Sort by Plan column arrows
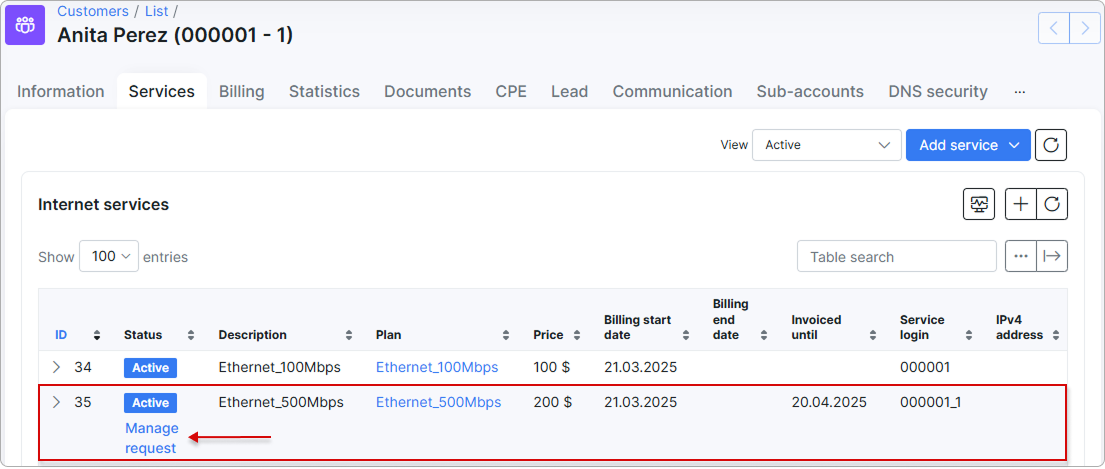The image size is (1105, 469). 506,335
